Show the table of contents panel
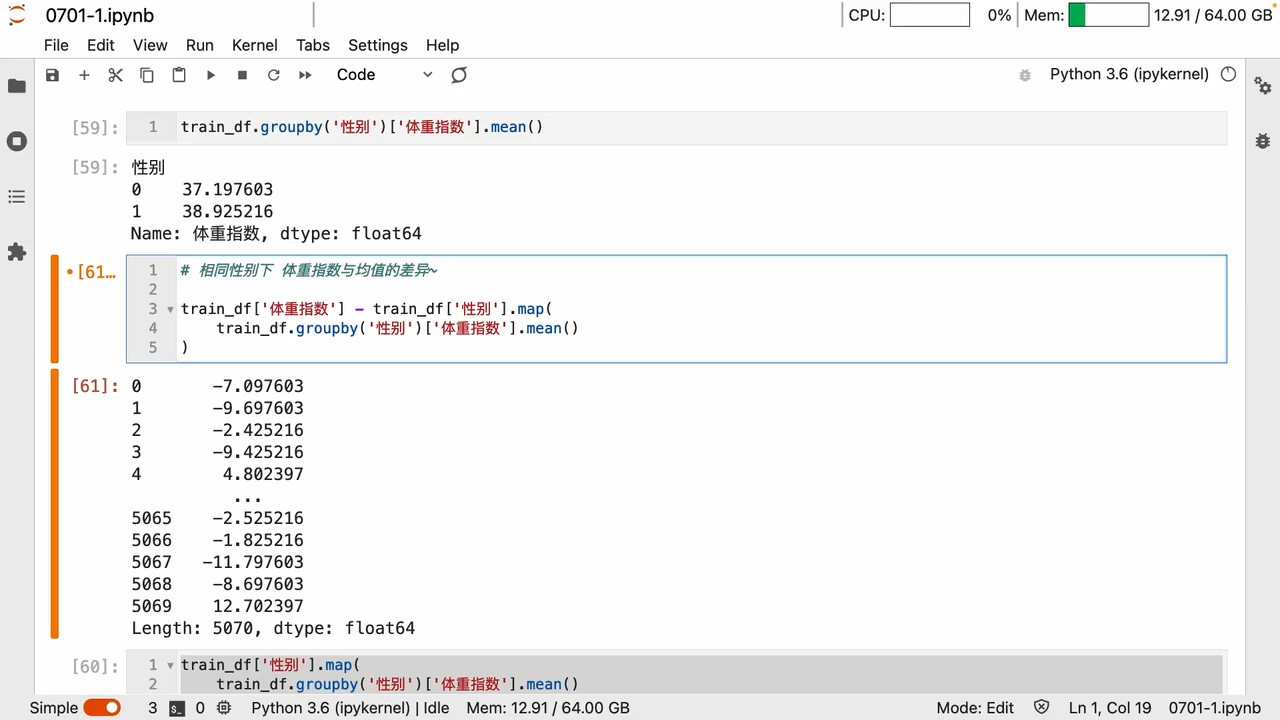Viewport: 1280px width, 720px height. 17,197
